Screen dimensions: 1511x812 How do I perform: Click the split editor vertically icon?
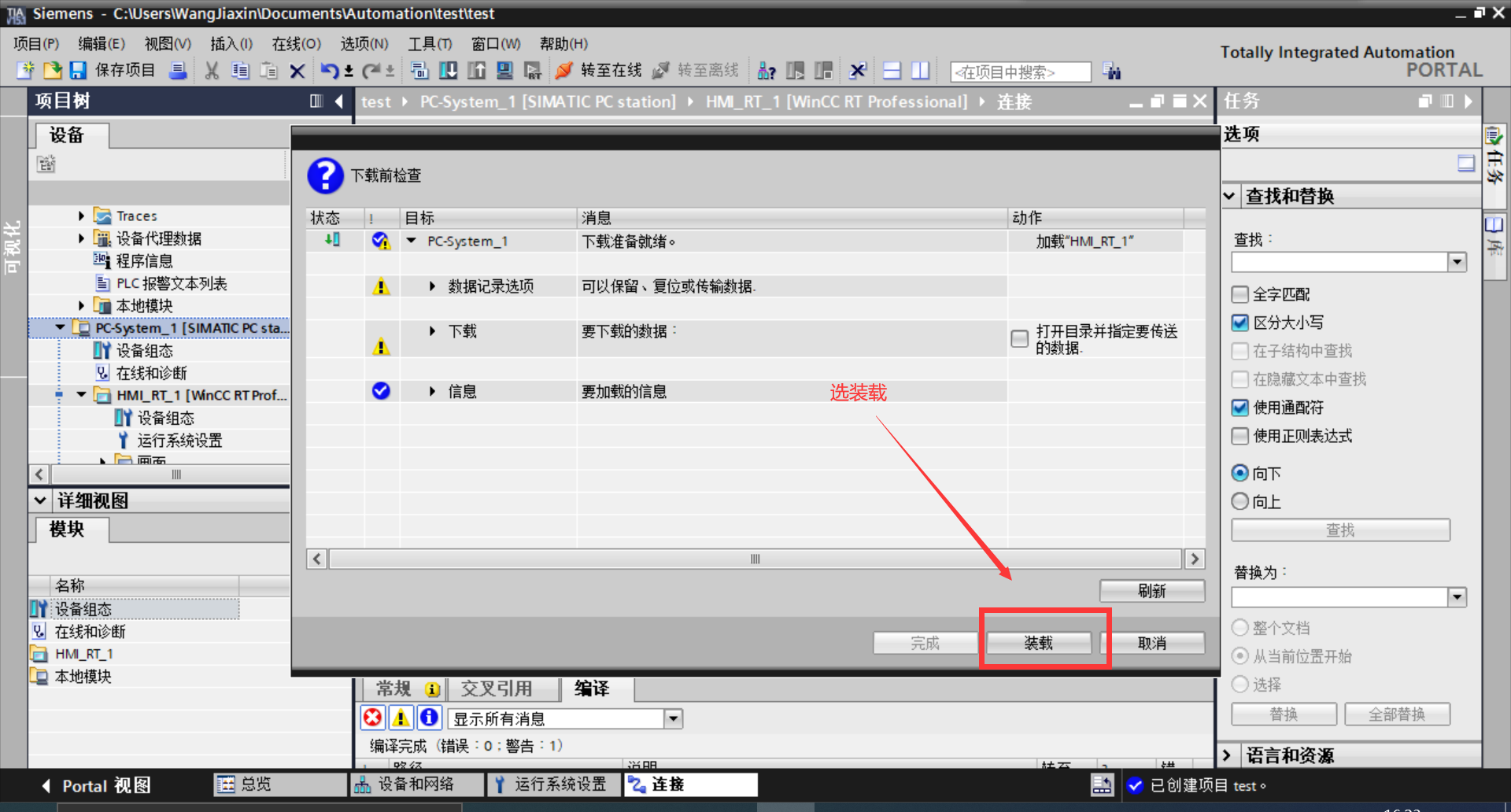pos(921,71)
